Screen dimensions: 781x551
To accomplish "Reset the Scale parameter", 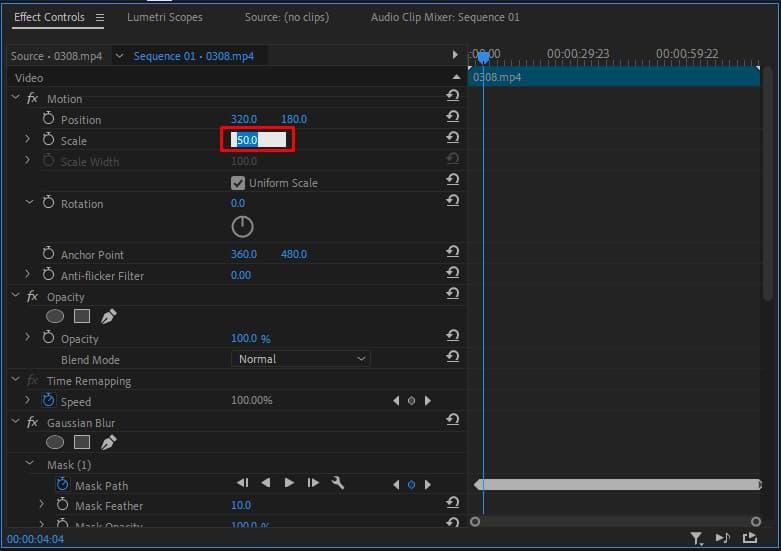I will (x=453, y=138).
